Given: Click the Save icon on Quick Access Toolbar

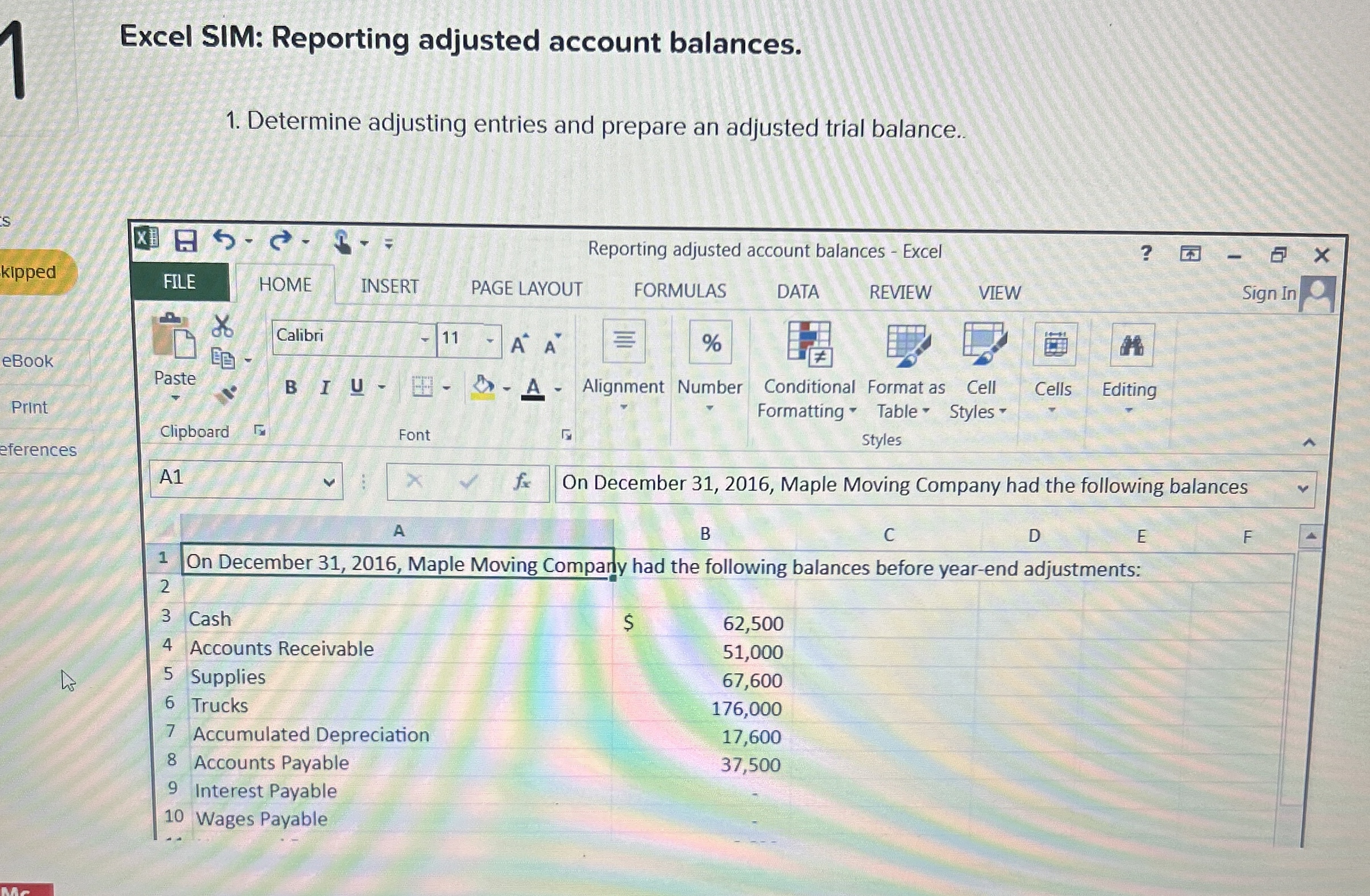Looking at the screenshot, I should [187, 241].
